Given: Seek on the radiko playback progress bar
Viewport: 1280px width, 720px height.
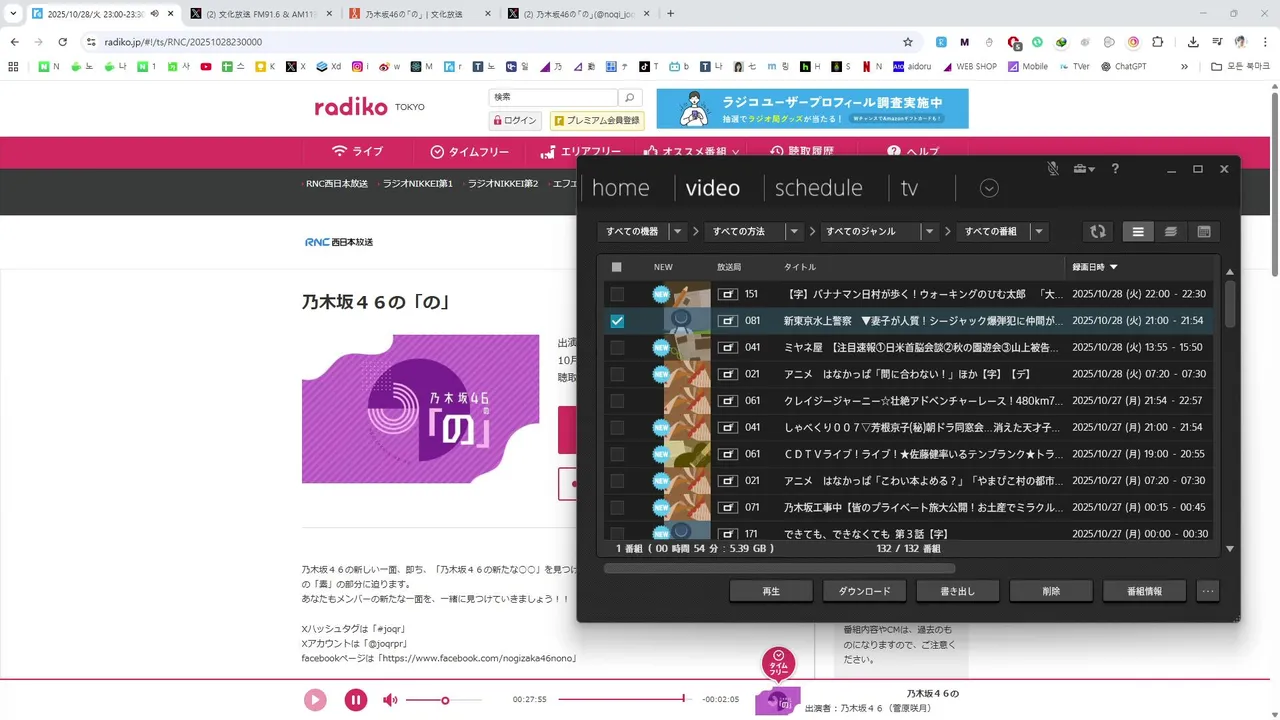Looking at the screenshot, I should [624, 699].
